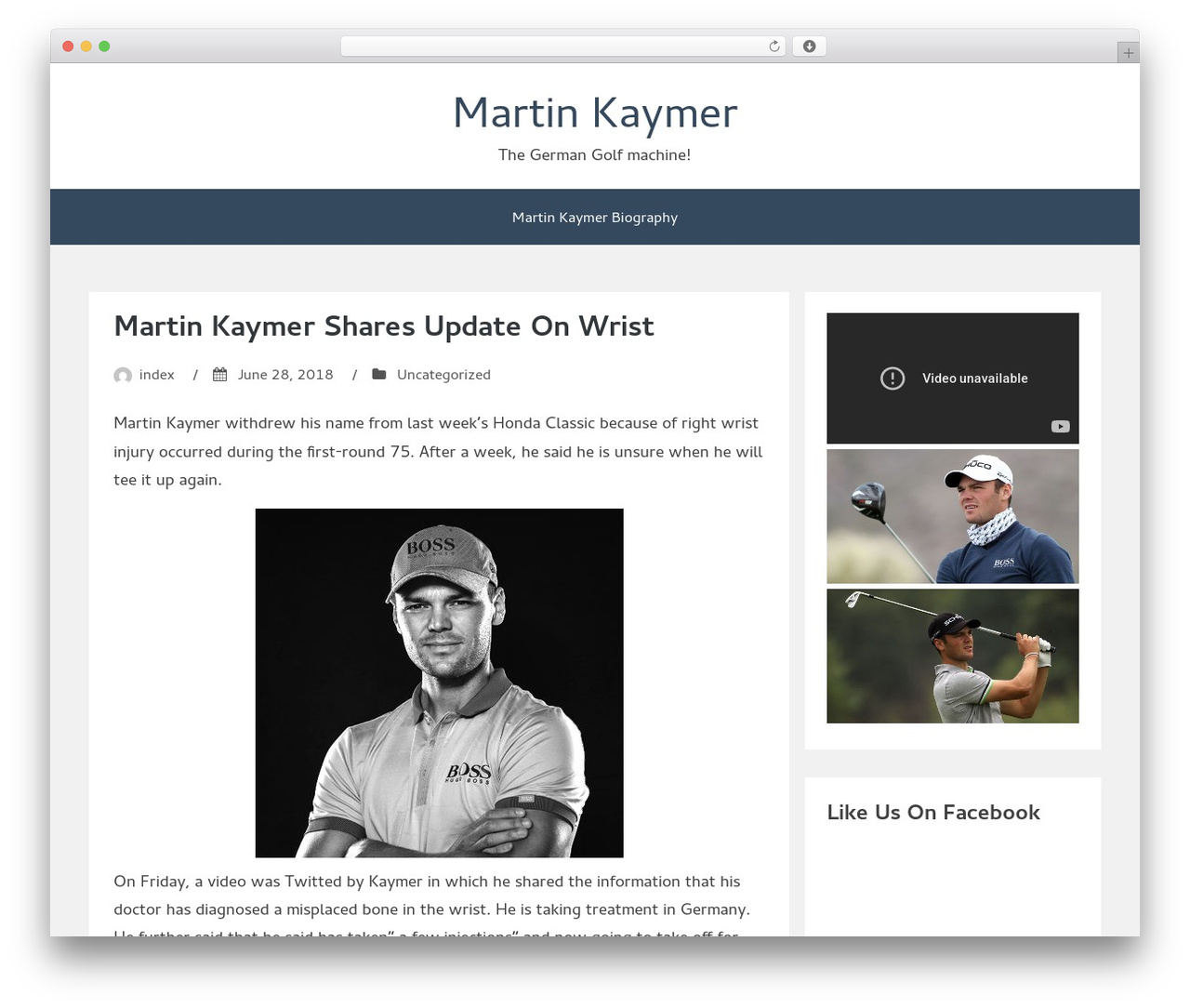Click sidebar photo of golfer's swing finish
The height and width of the screenshot is (1008, 1190).
tap(953, 656)
